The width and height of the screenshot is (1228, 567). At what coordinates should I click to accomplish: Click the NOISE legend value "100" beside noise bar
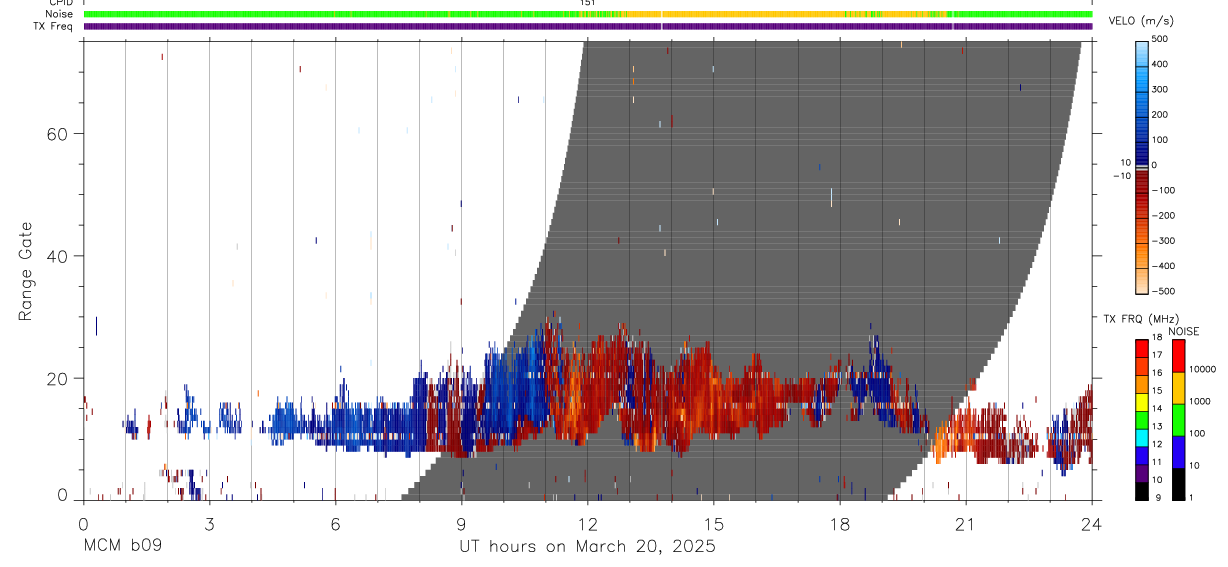click(1198, 434)
